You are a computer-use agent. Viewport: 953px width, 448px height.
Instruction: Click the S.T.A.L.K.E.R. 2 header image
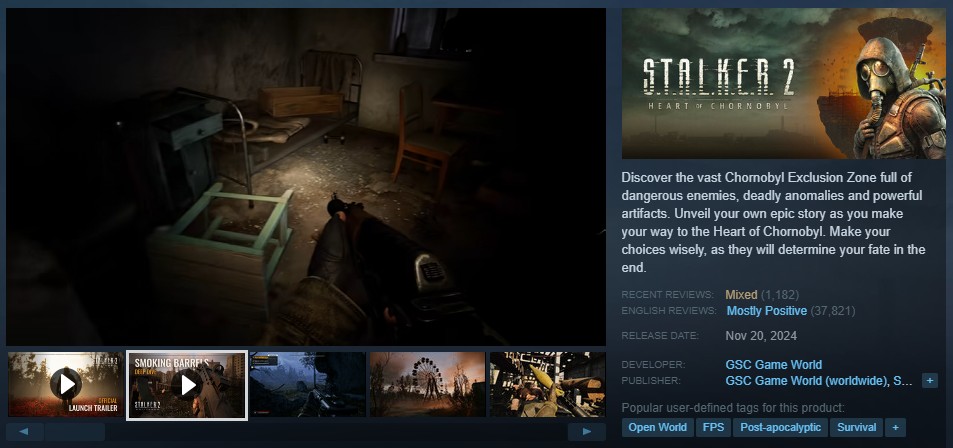point(783,83)
